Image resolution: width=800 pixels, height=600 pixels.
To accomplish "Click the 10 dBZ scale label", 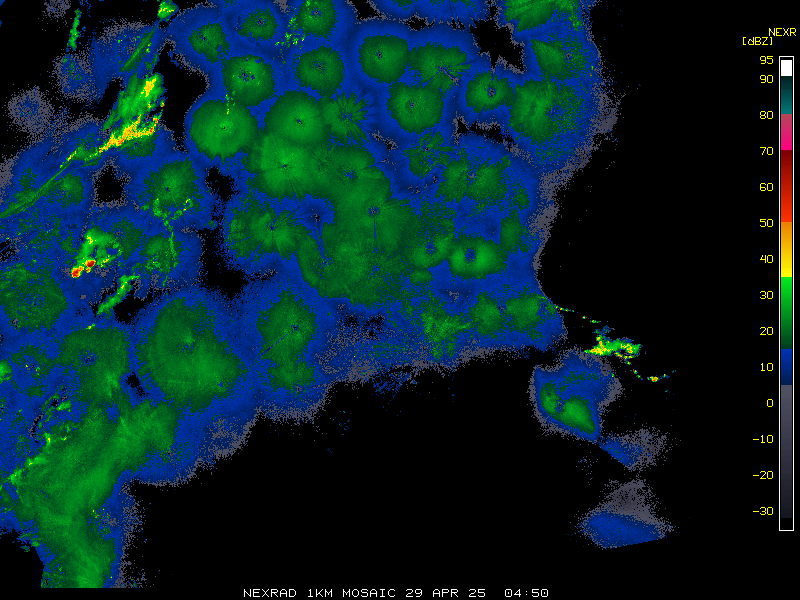I will 766,367.
